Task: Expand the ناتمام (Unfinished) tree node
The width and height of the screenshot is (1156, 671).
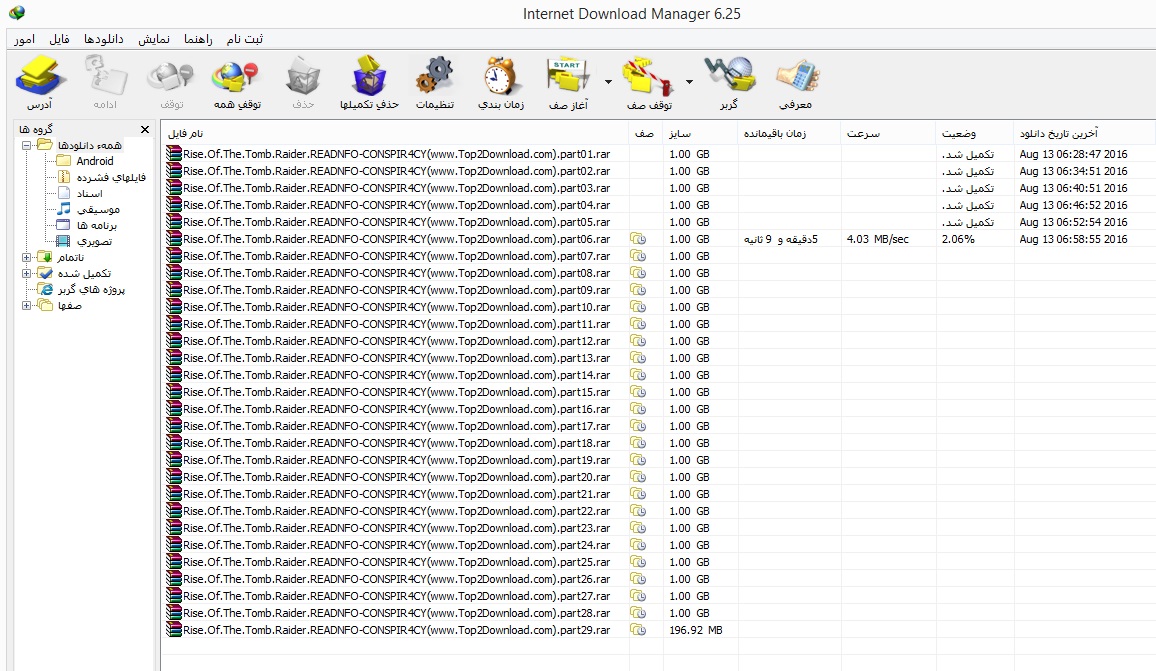Action: pos(27,257)
